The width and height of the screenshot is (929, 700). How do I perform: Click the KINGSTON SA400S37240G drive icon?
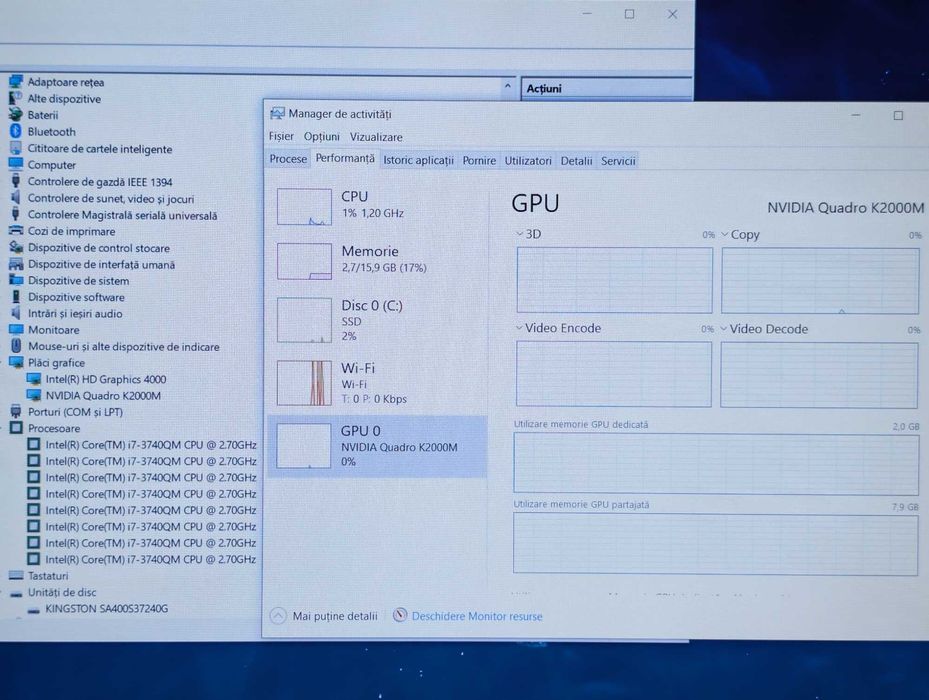34,609
